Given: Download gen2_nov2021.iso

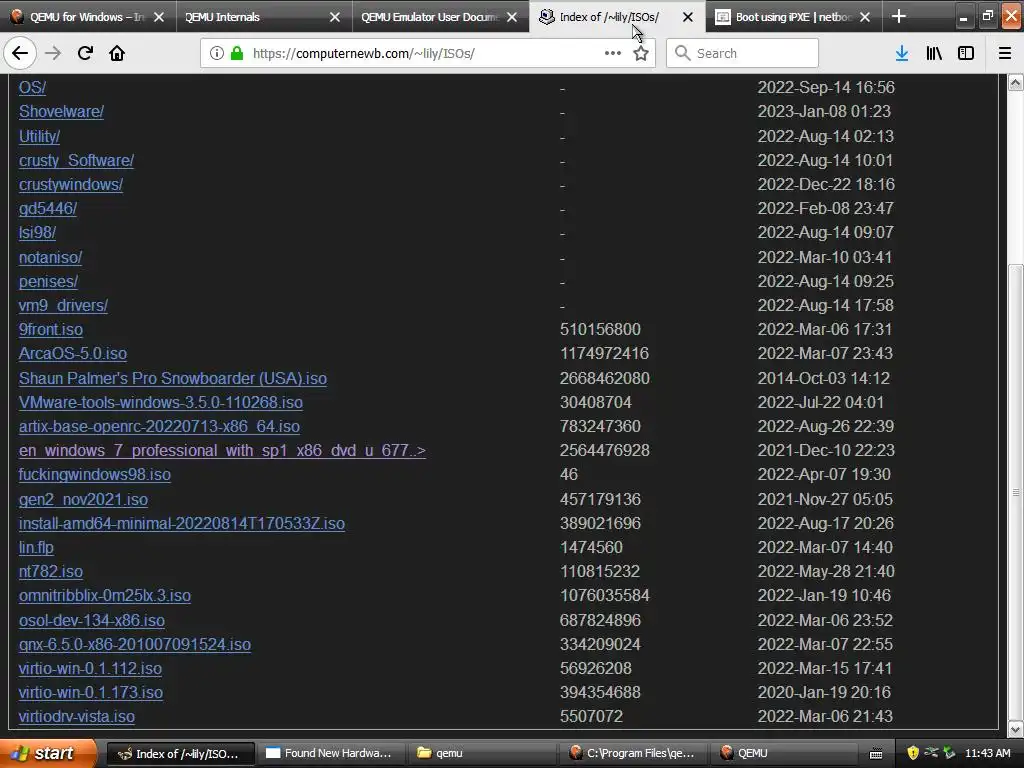Looking at the screenshot, I should click(83, 500).
